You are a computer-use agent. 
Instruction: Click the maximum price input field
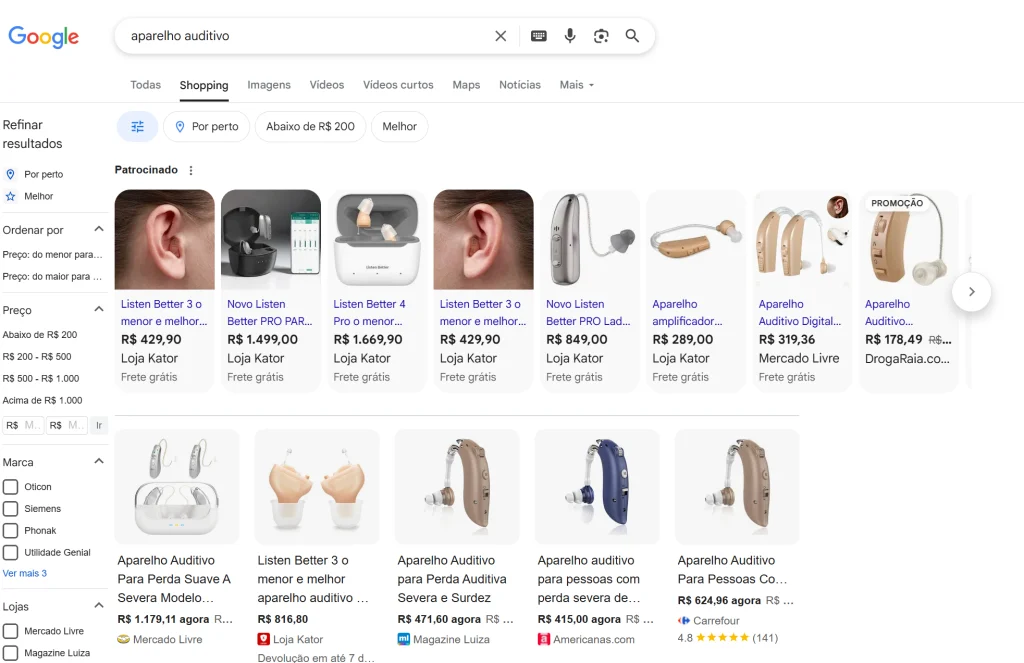[x=67, y=425]
